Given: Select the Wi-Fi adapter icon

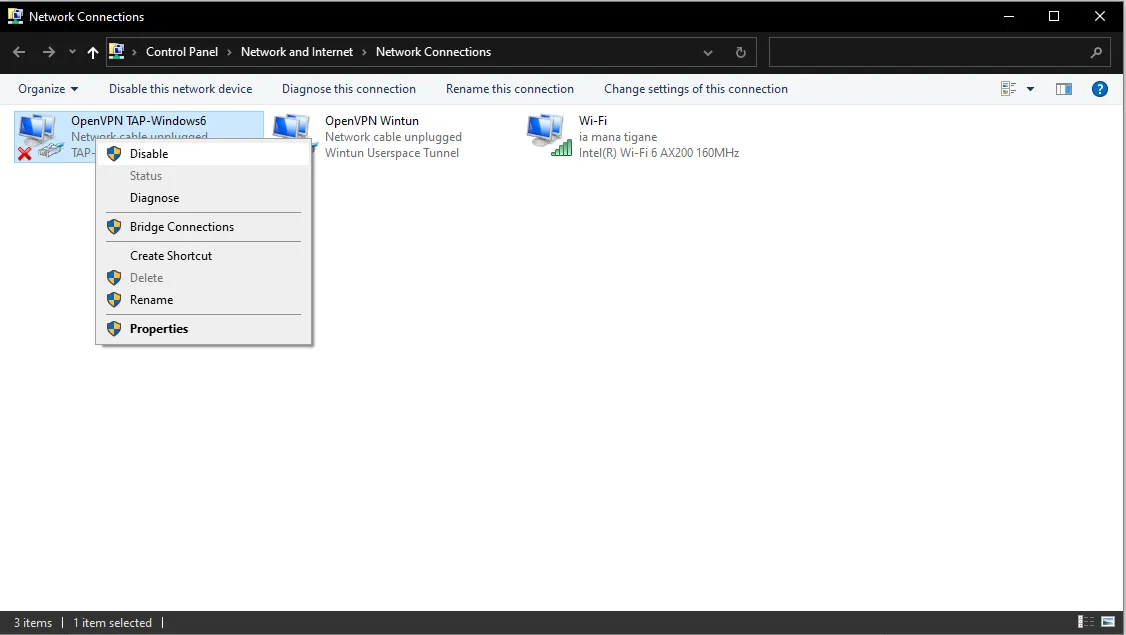Looking at the screenshot, I should (x=549, y=135).
